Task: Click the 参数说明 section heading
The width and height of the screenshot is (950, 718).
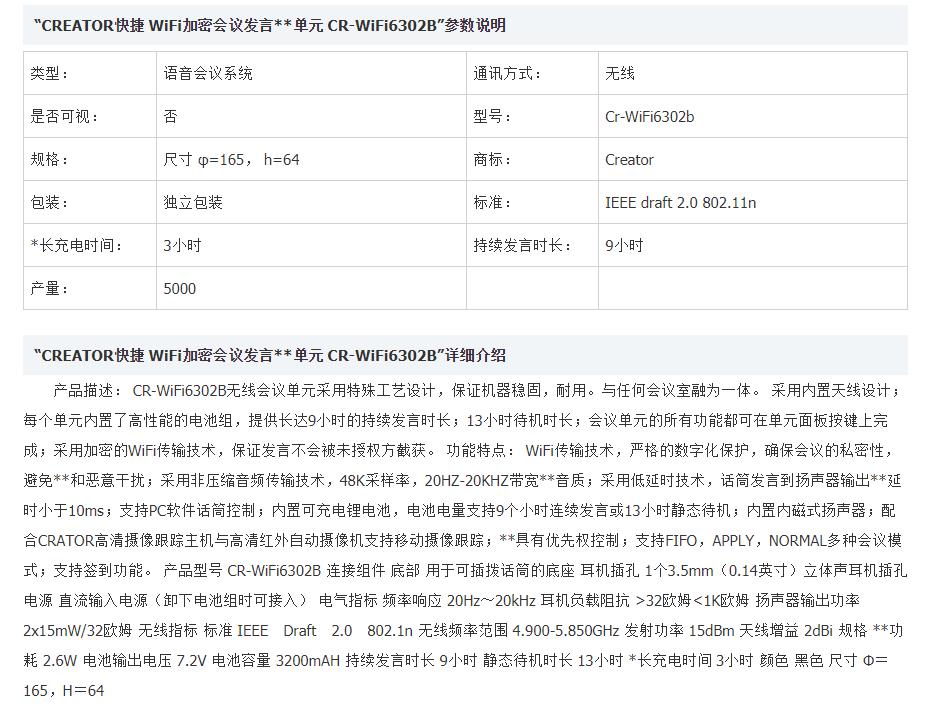Action: (270, 26)
